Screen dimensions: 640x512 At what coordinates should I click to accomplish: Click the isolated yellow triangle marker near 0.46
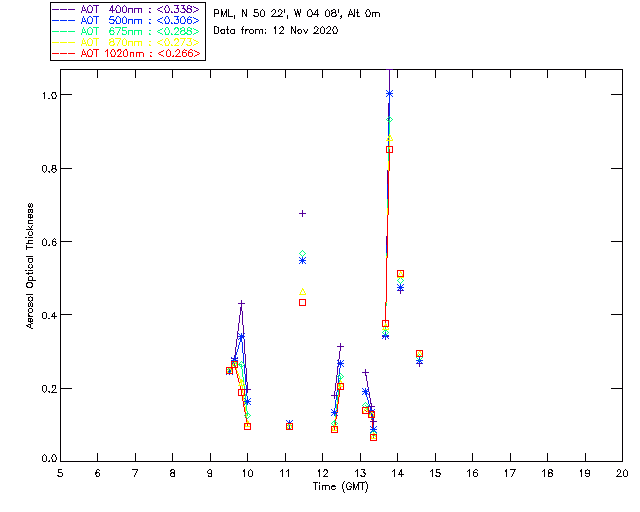click(302, 292)
